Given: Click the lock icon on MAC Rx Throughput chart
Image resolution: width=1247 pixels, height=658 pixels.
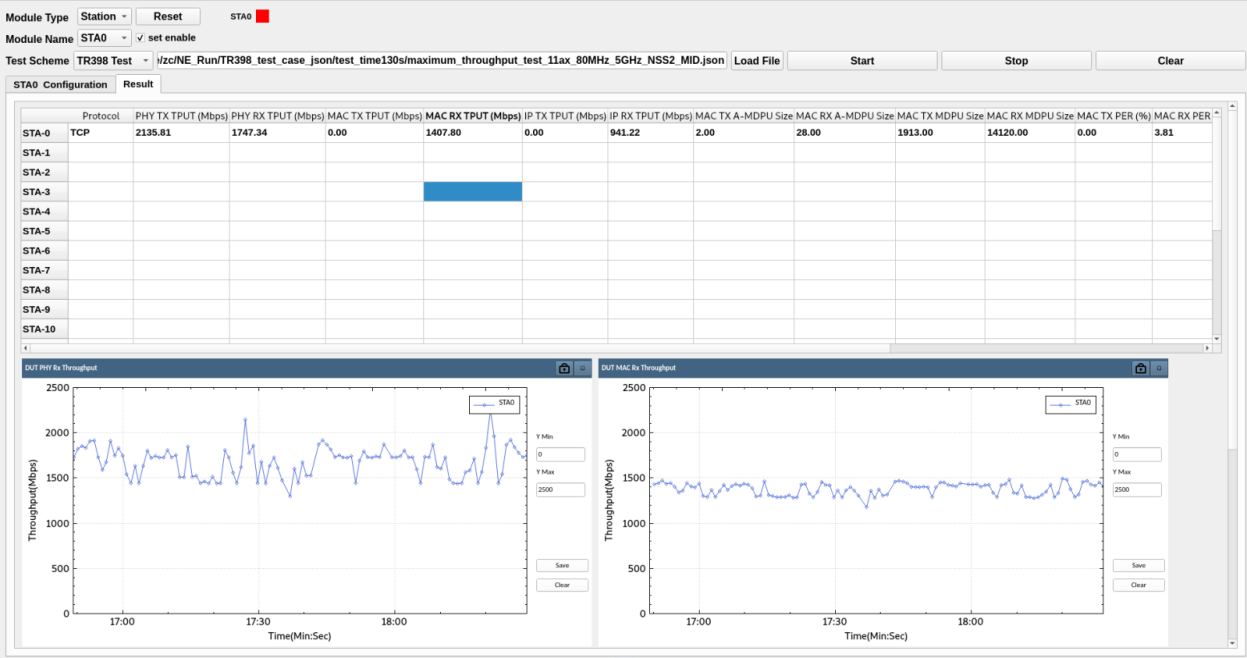Looking at the screenshot, I should (x=1140, y=368).
